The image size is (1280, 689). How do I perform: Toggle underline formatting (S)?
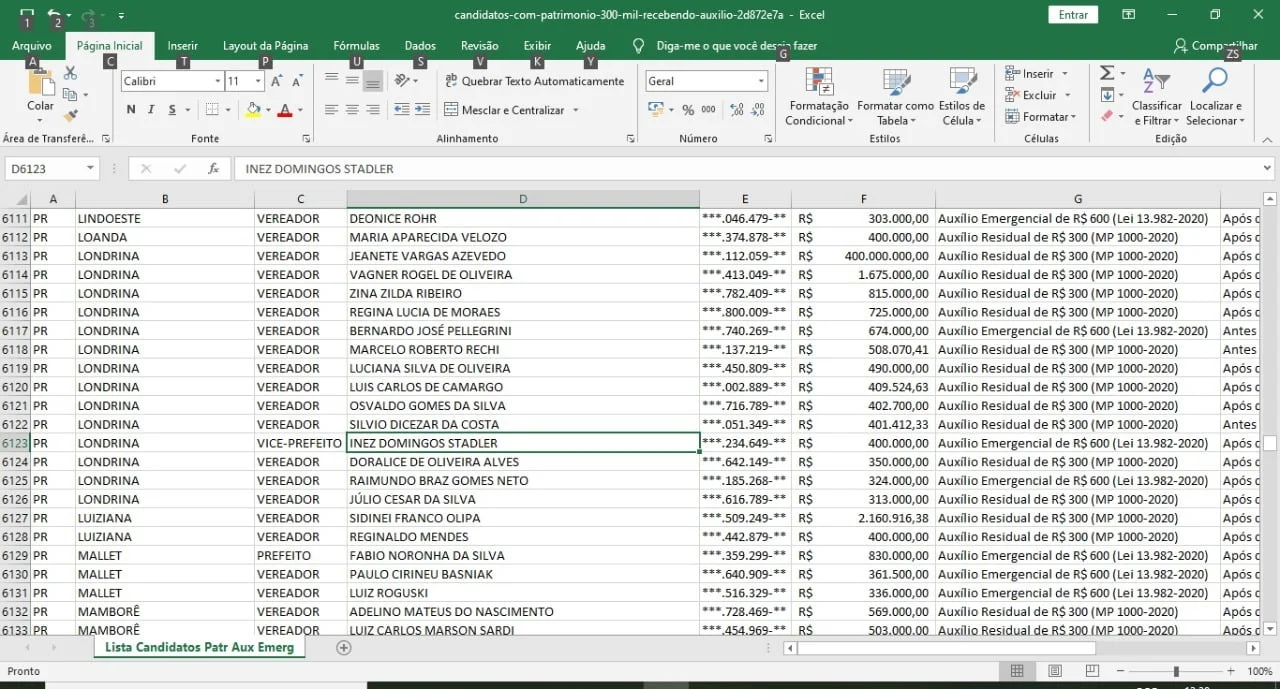[x=173, y=110]
